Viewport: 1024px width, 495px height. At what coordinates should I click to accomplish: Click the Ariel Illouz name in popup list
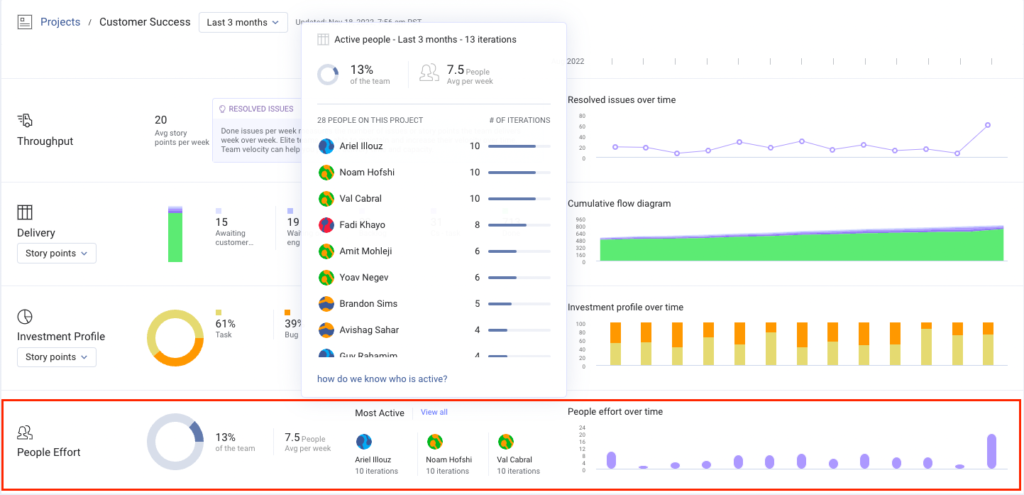361,146
